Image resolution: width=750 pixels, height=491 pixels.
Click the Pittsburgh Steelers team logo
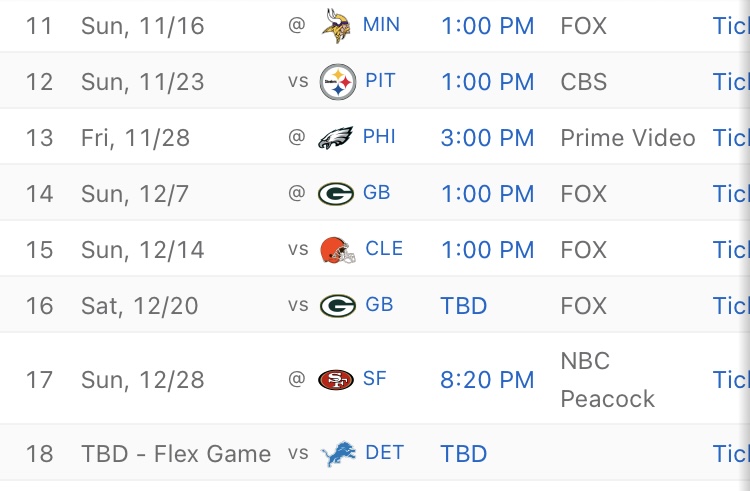pyautogui.click(x=337, y=81)
